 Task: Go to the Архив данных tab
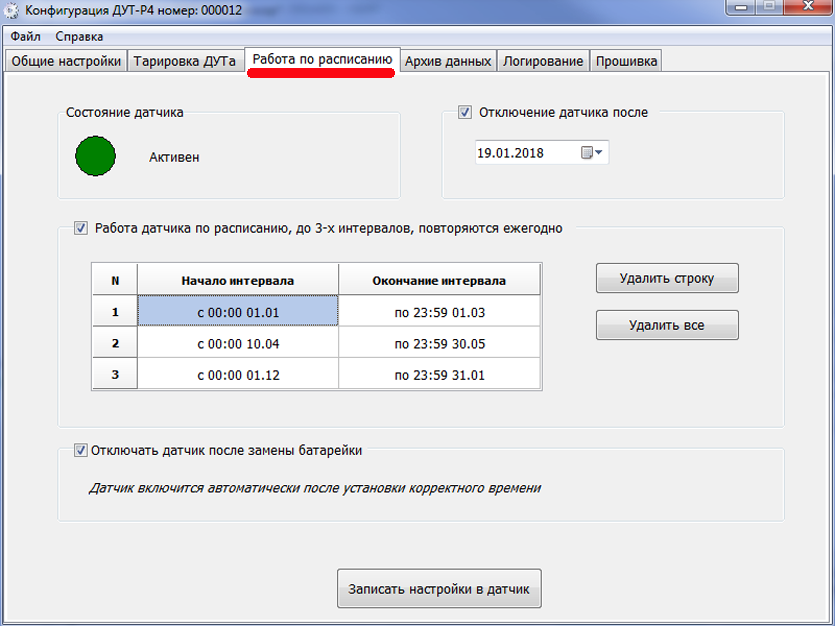coord(448,61)
